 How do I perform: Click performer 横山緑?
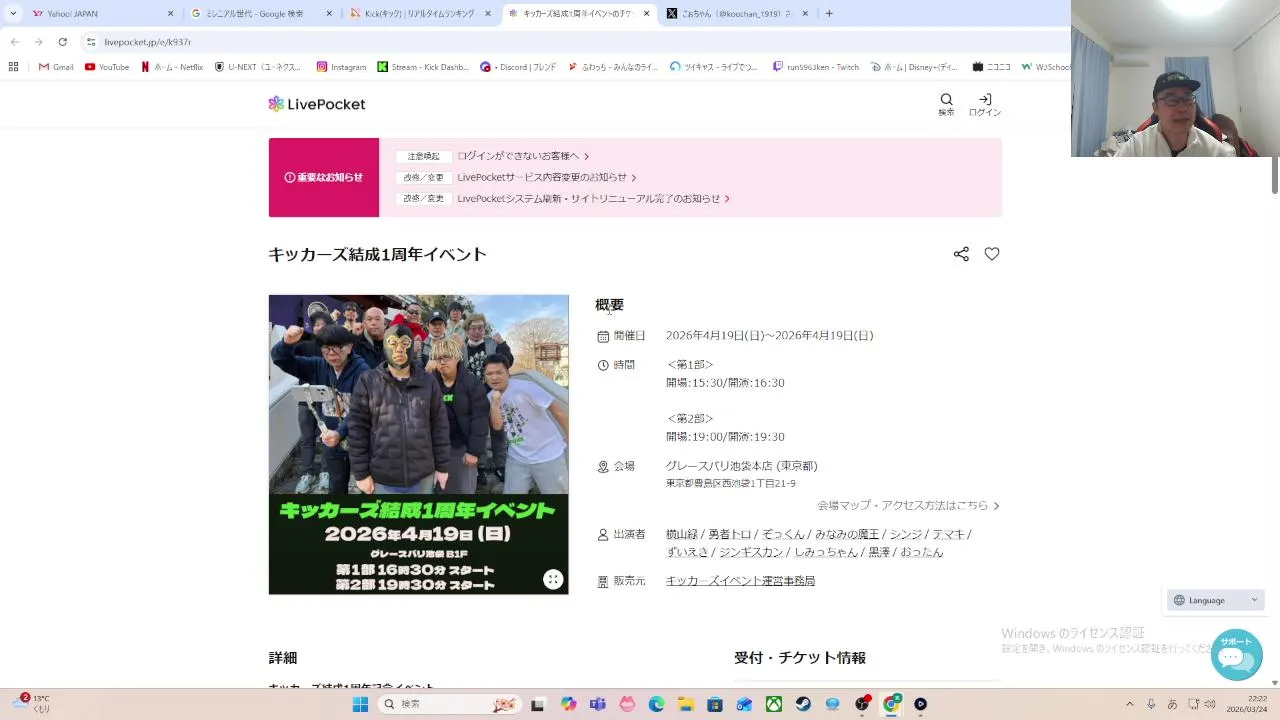point(682,535)
